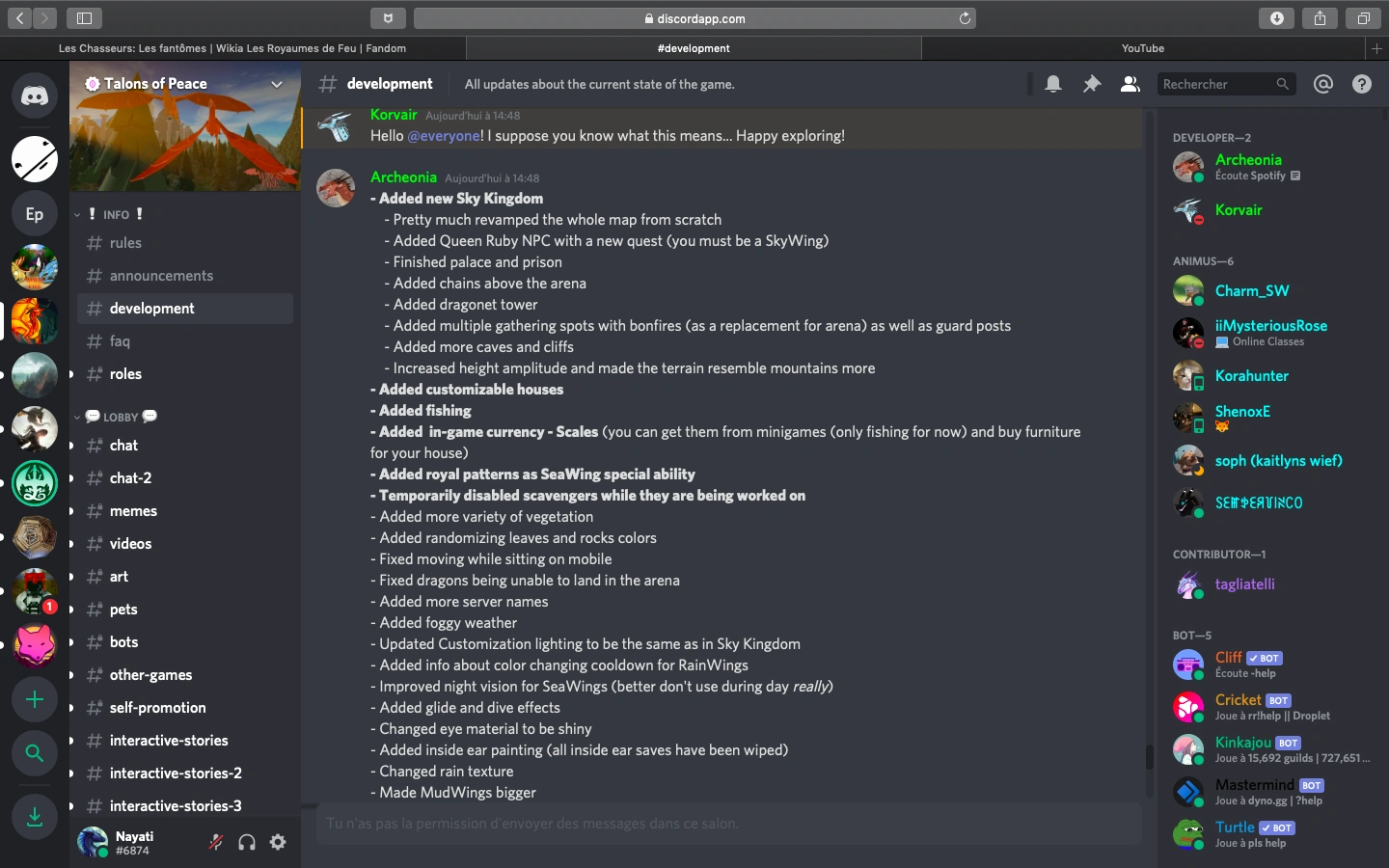Screen dimensions: 1389x868
Task: Open user settings gear icon
Action: (278, 842)
